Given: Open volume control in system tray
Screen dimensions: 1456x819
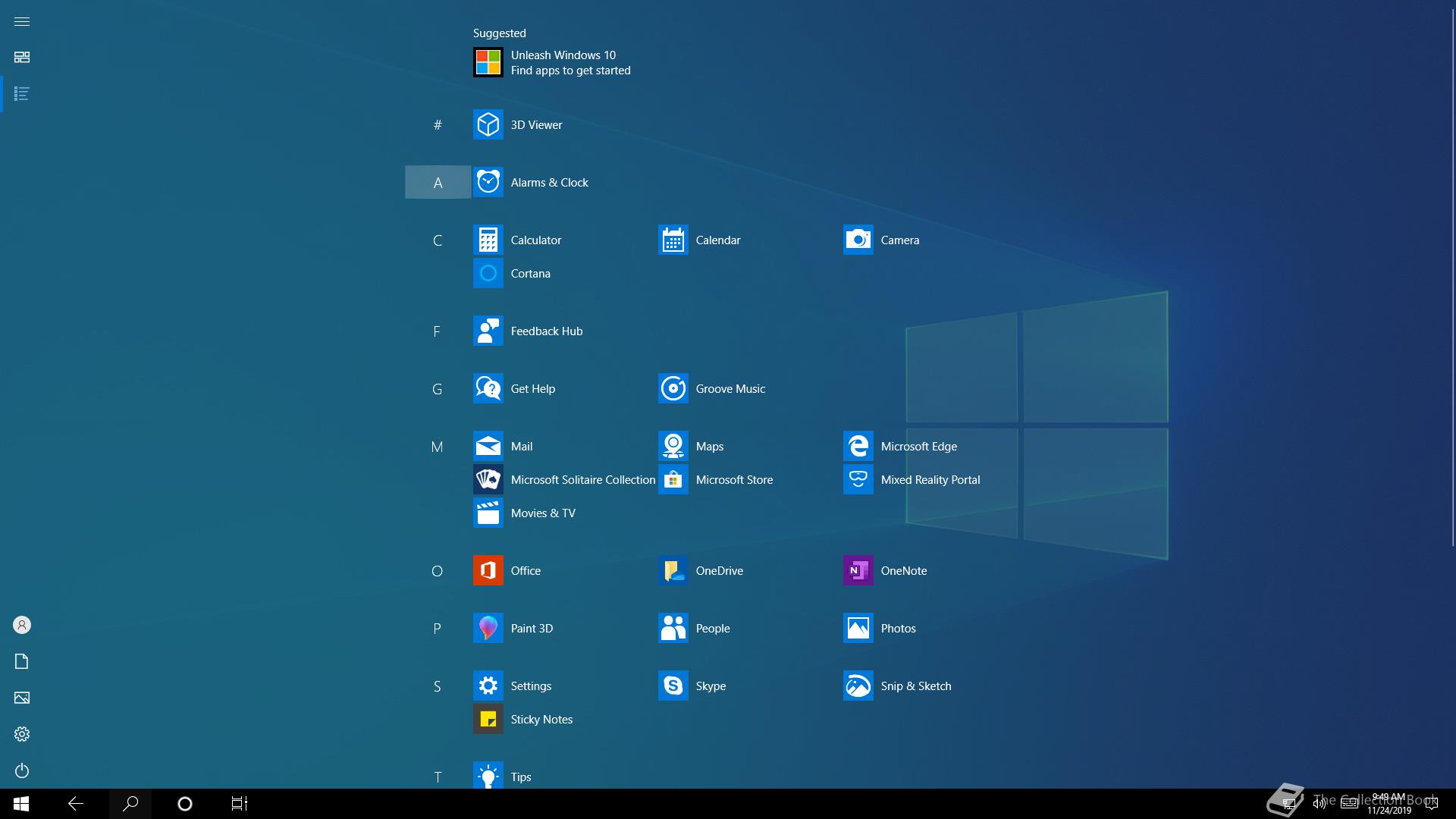Looking at the screenshot, I should click(1319, 804).
